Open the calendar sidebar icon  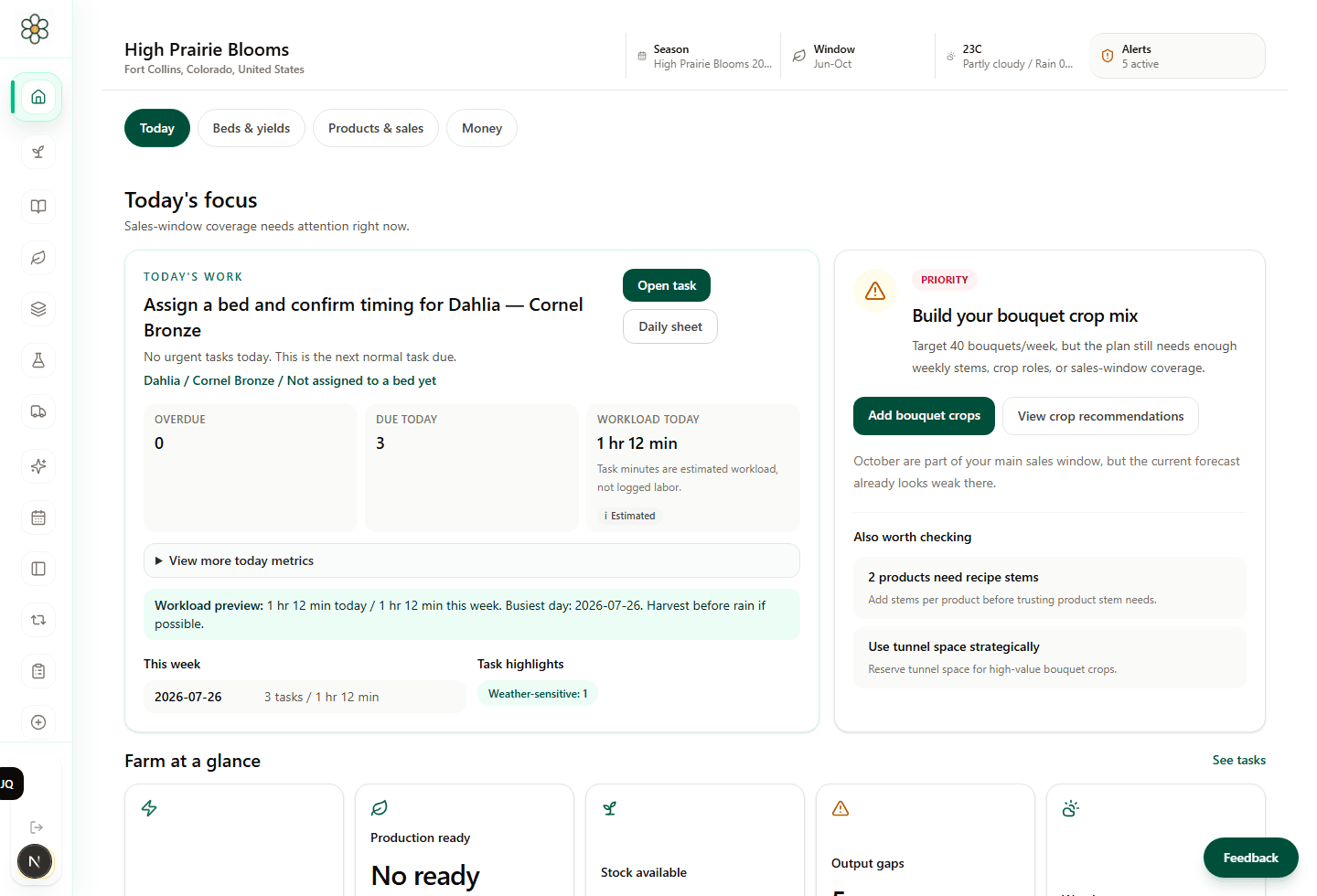click(x=38, y=517)
